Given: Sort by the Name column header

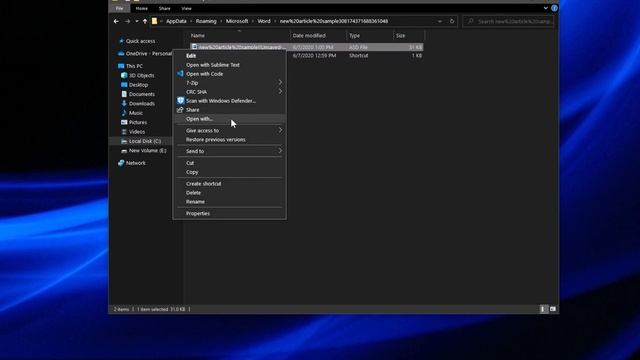Looking at the screenshot, I should point(198,36).
